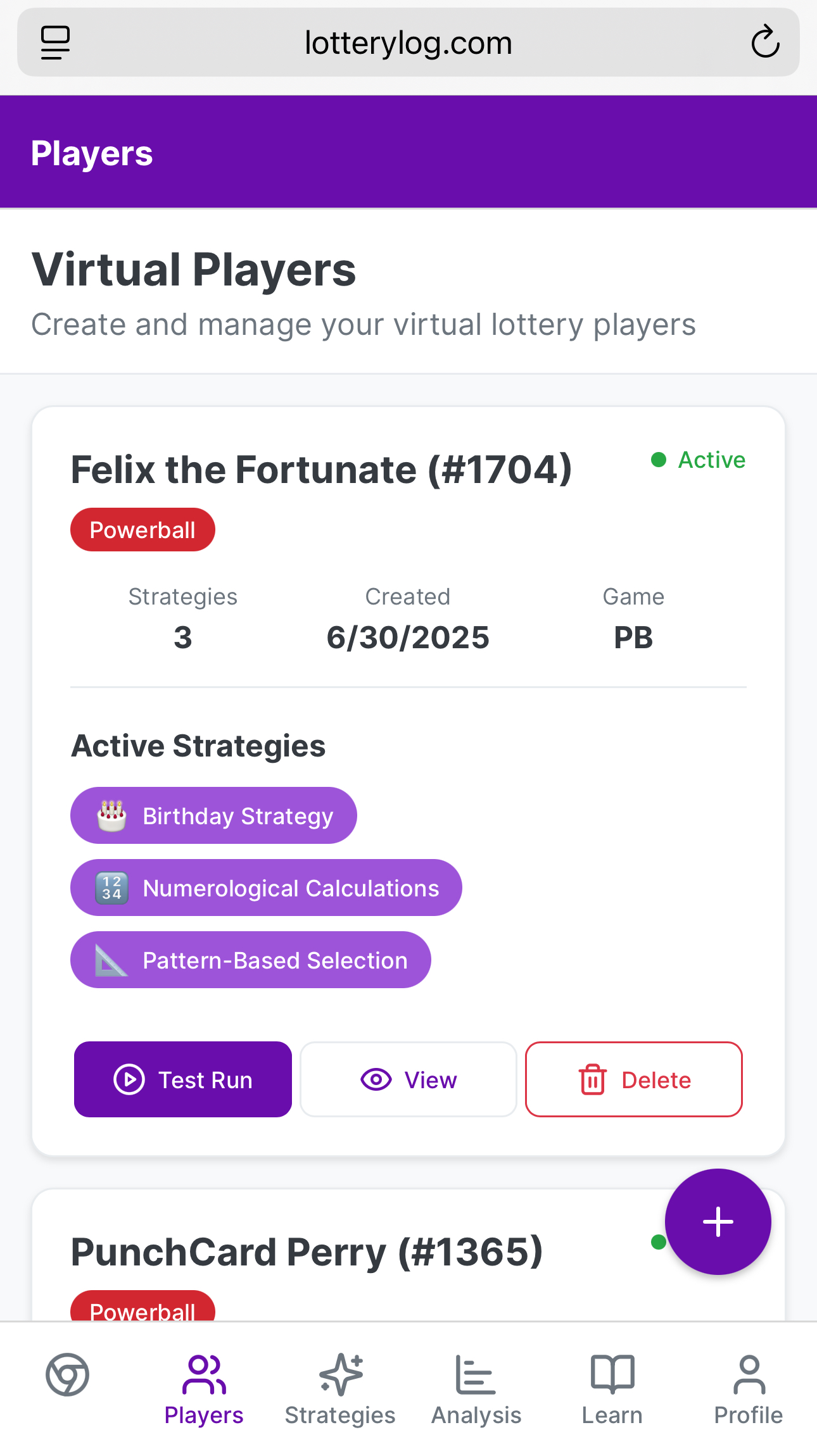Click Felix's red Powerball badge

[x=142, y=530]
